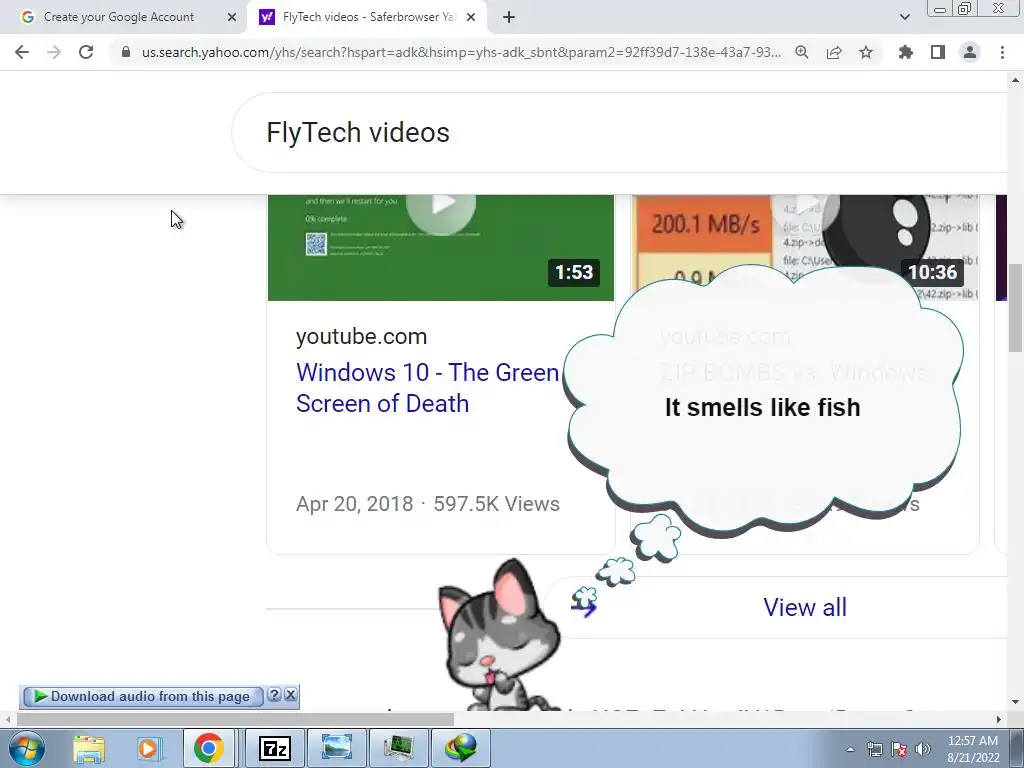Click the It smells like fish bubble
Screen dimensions: 1024x768
pyautogui.click(x=763, y=400)
